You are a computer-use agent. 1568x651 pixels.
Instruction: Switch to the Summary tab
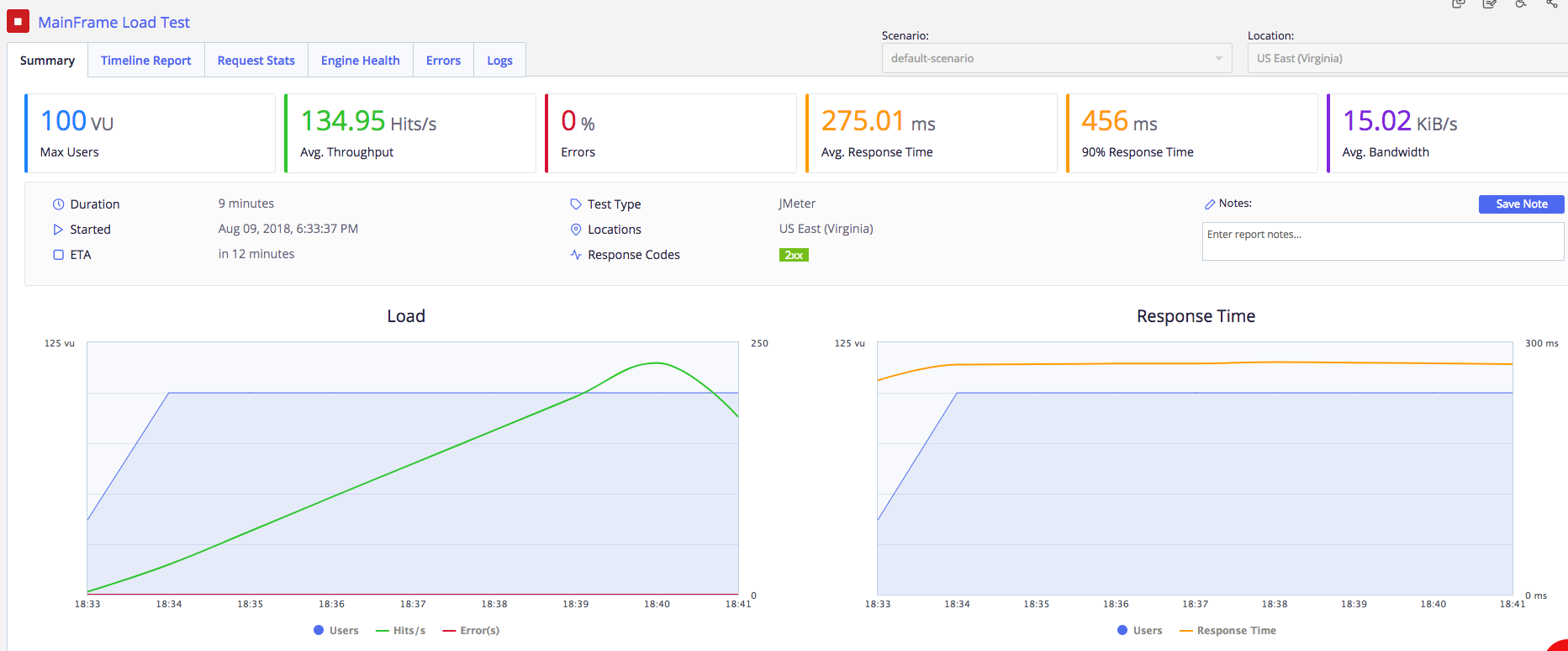pyautogui.click(x=48, y=61)
